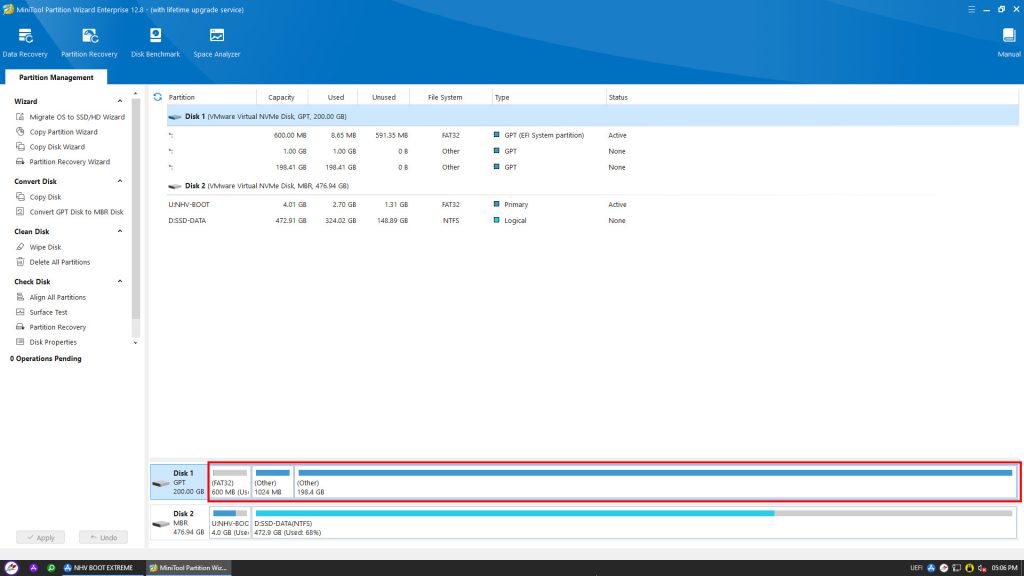The image size is (1024, 576).
Task: Select the Disk 2 row in partition list
Action: [592, 186]
